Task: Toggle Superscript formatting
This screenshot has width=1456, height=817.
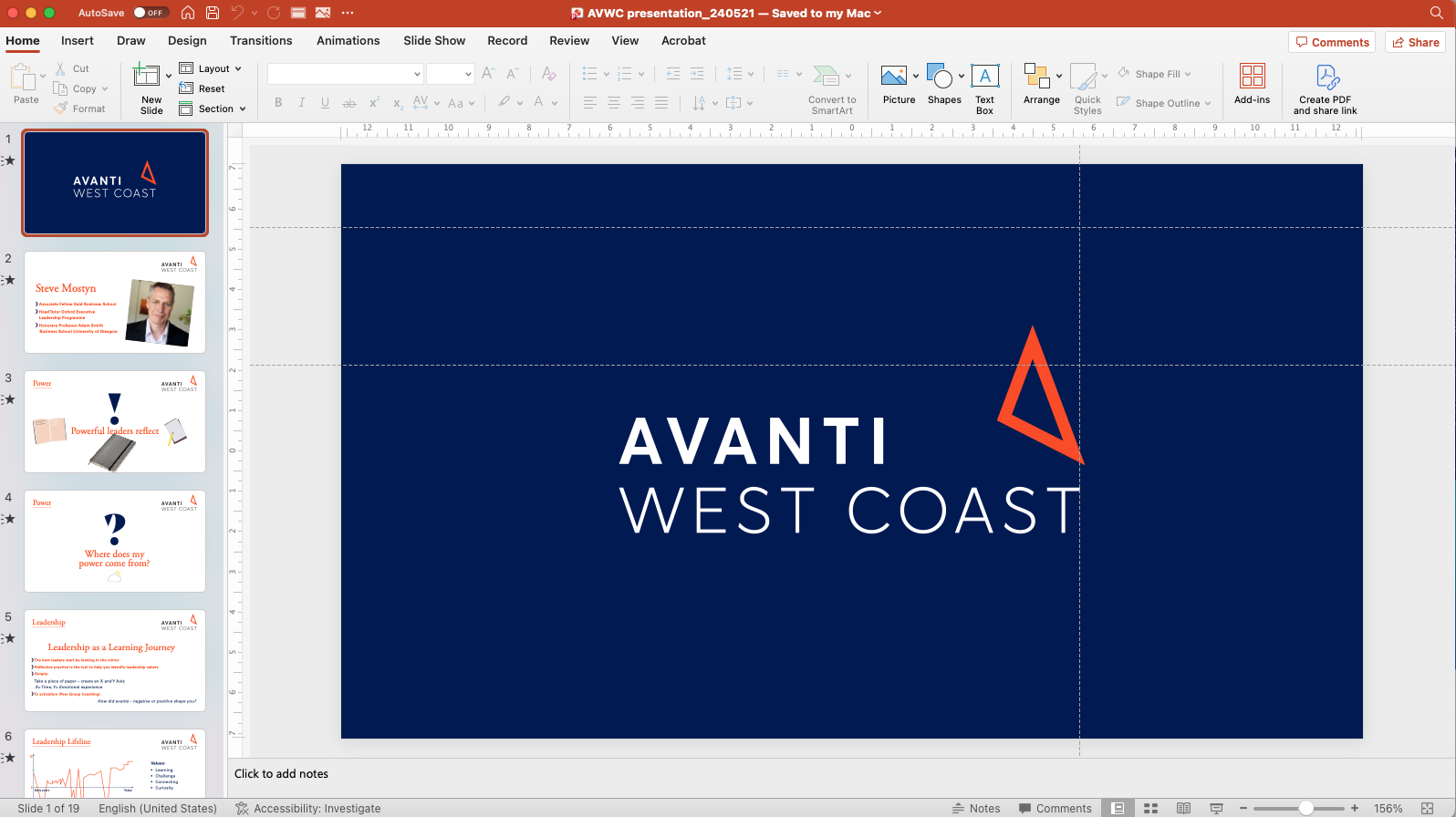Action: coord(374,102)
